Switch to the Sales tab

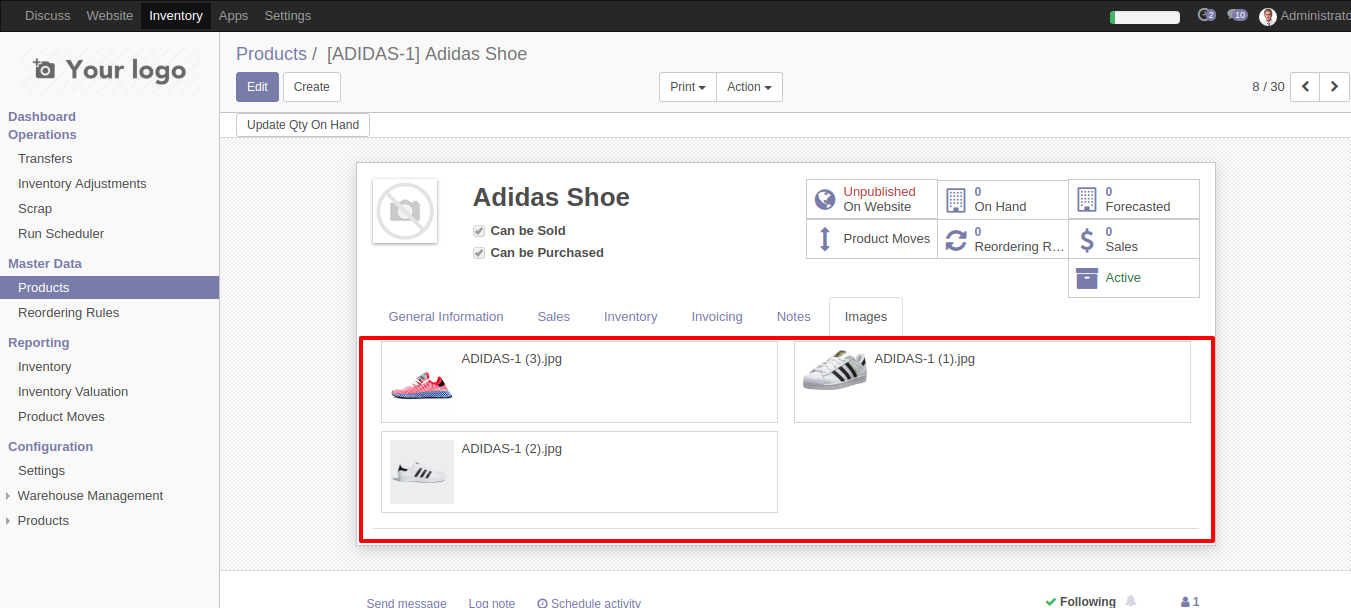[x=553, y=317]
